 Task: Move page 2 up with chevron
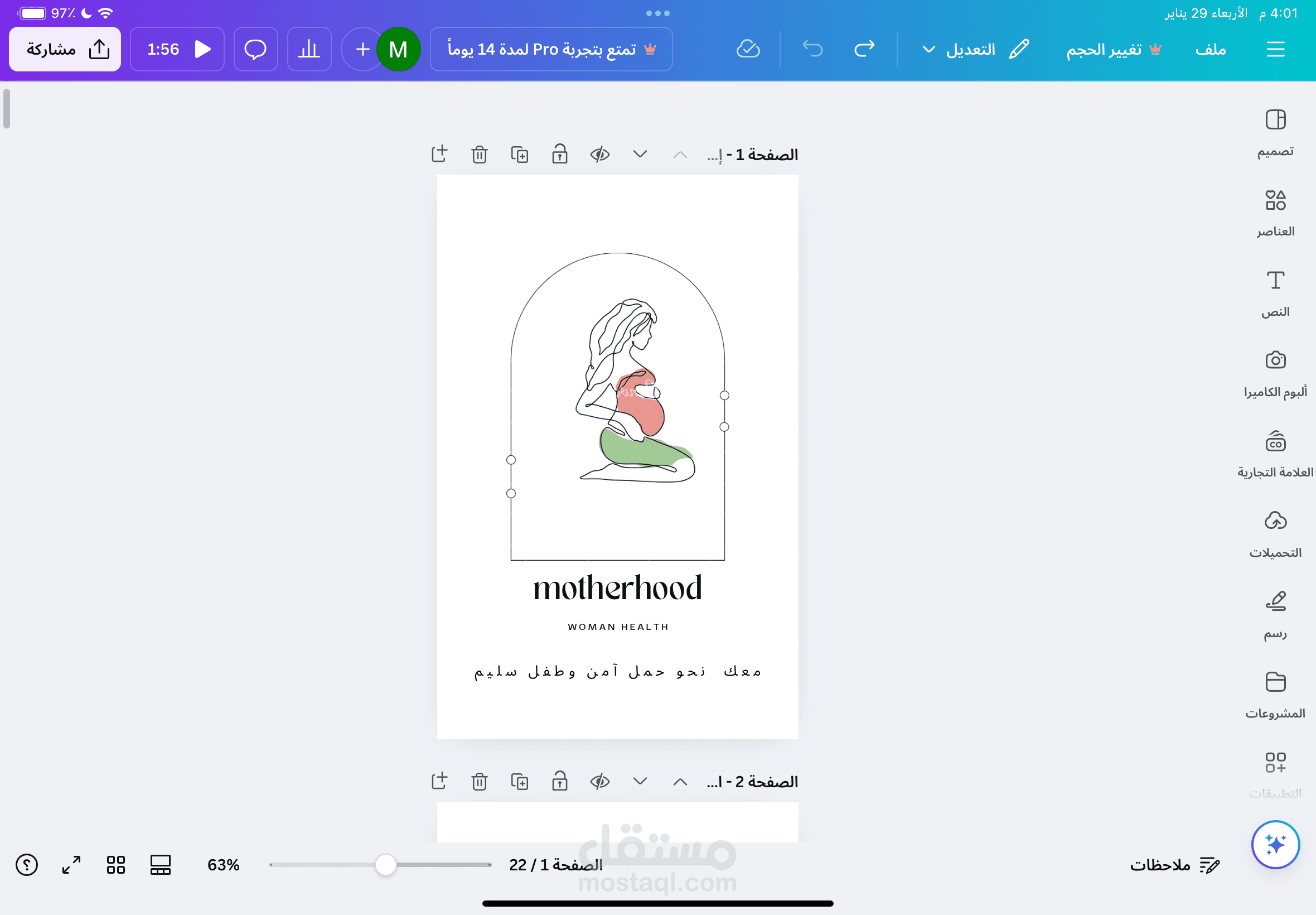coord(680,782)
